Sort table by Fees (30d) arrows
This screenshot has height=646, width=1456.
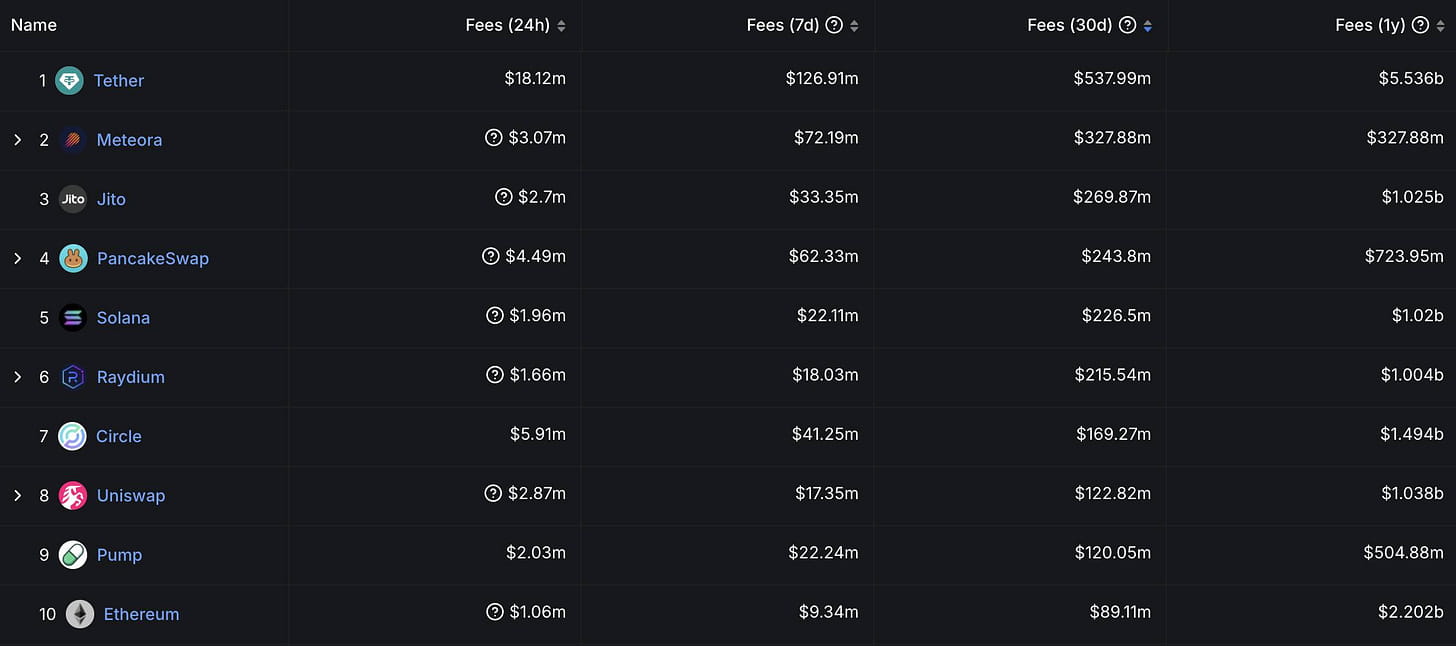[1147, 26]
